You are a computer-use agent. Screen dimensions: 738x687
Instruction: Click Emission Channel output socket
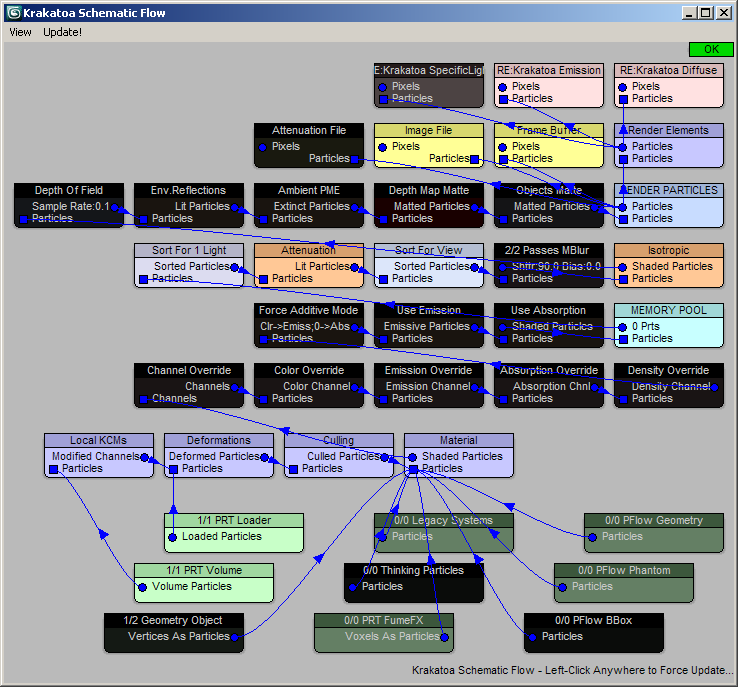coord(474,387)
